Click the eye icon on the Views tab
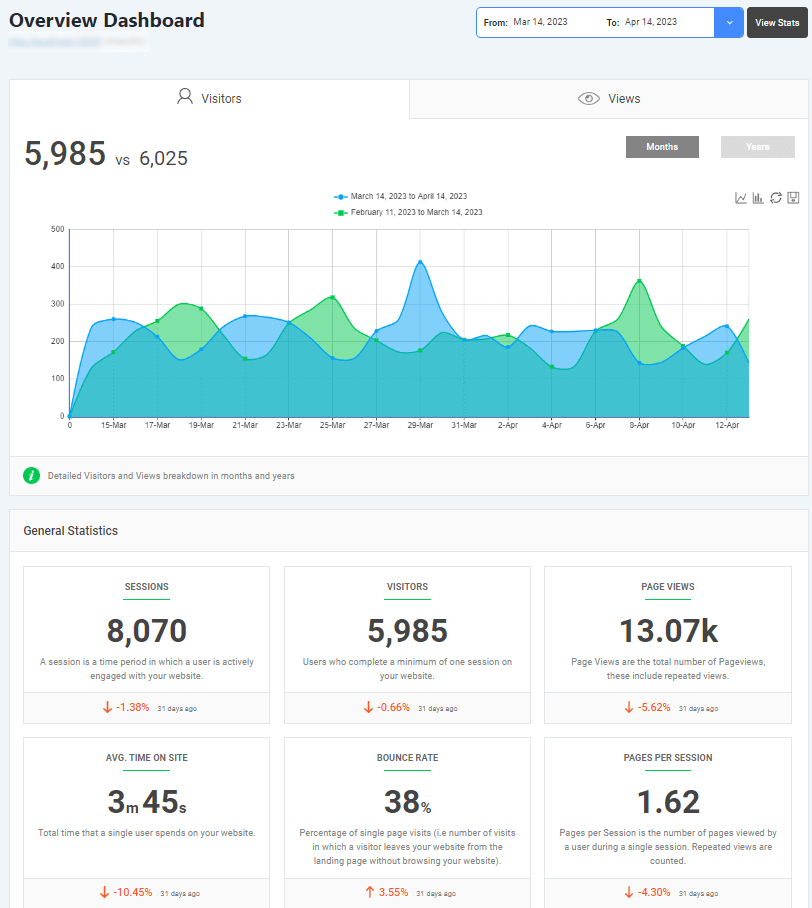Image resolution: width=812 pixels, height=908 pixels. tap(589, 98)
